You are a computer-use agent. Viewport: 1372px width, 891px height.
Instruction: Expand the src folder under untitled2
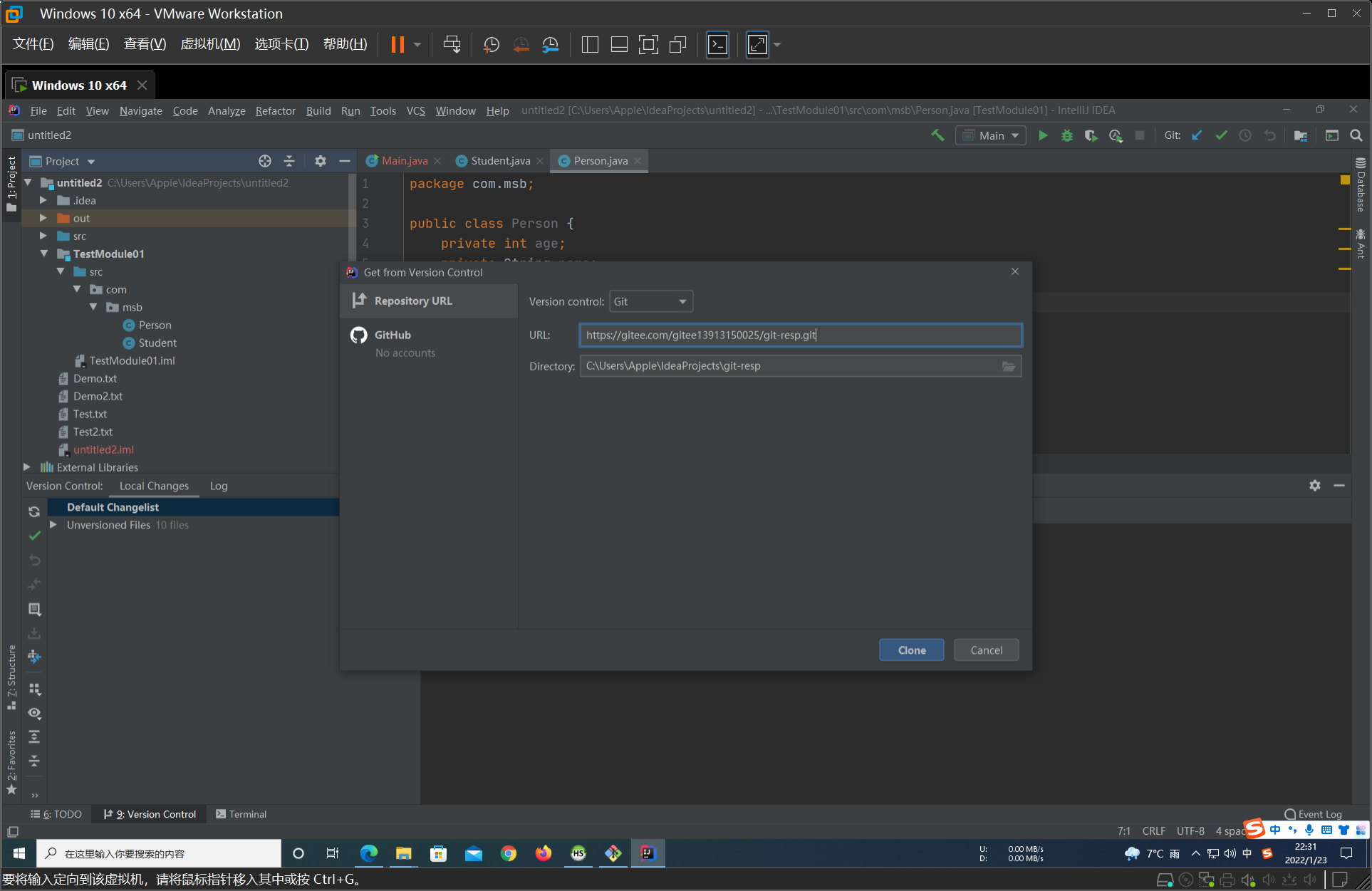coord(42,235)
